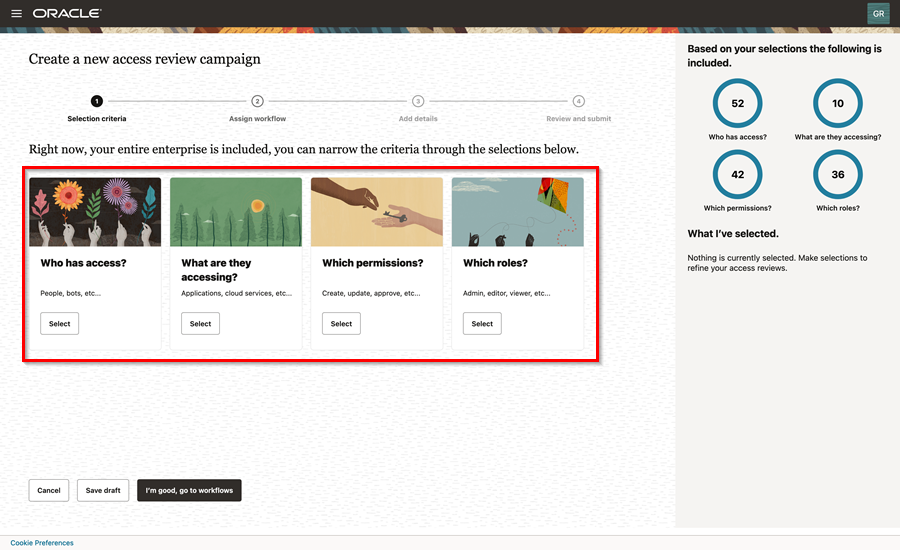The image size is (900, 550).
Task: Click Create, update, approve, etc... description
Action: 371,293
